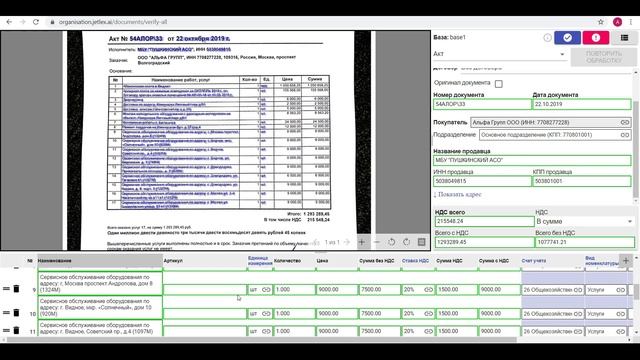640x360 pixels.
Task: Click the Повторить обработку button
Action: (x=603, y=57)
